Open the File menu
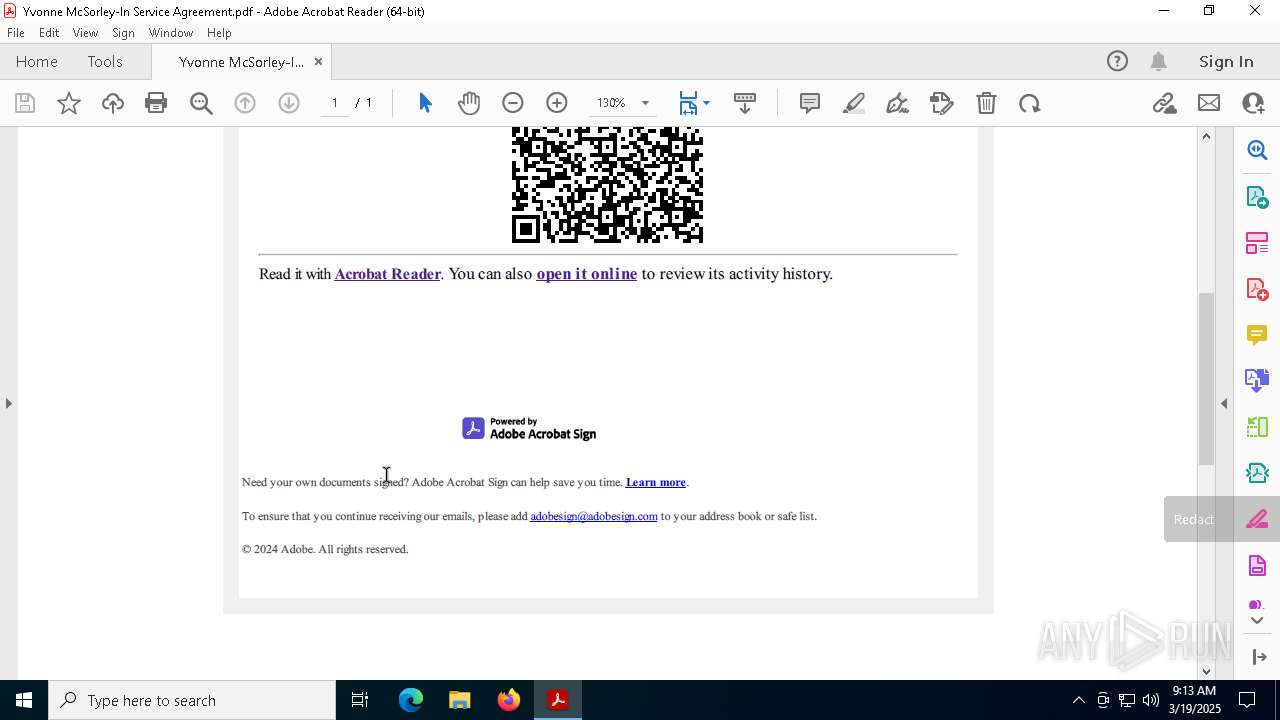The height and width of the screenshot is (720, 1280). tap(16, 32)
